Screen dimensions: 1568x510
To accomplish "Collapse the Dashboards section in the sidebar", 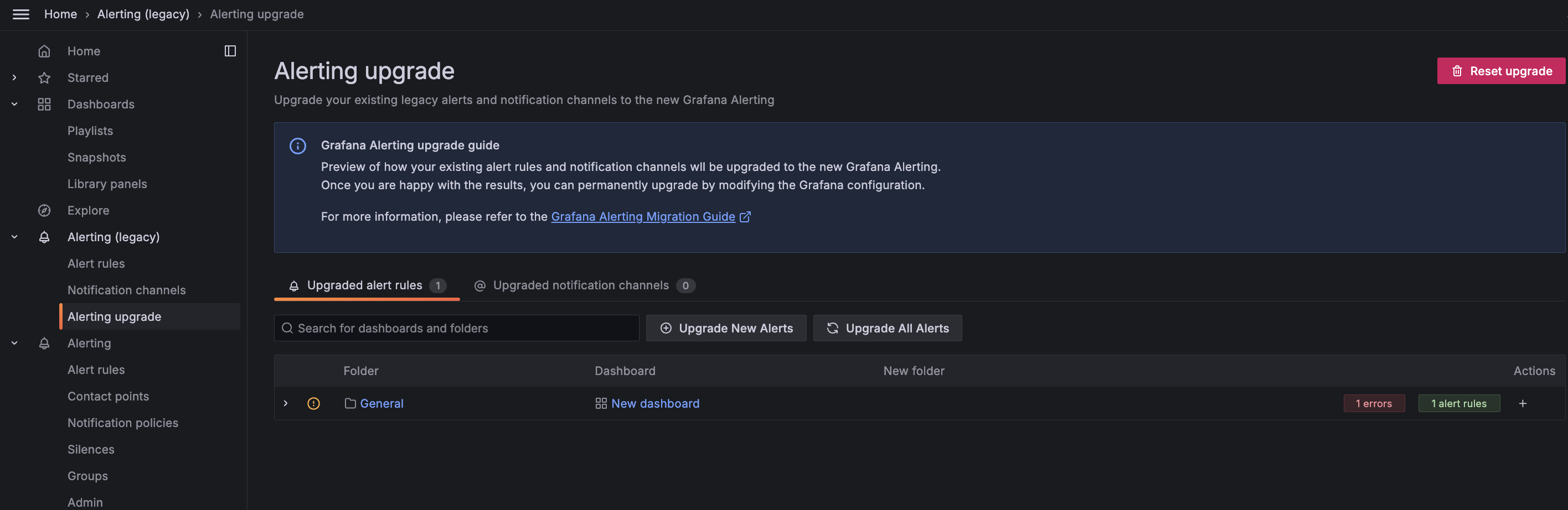I will [13, 103].
